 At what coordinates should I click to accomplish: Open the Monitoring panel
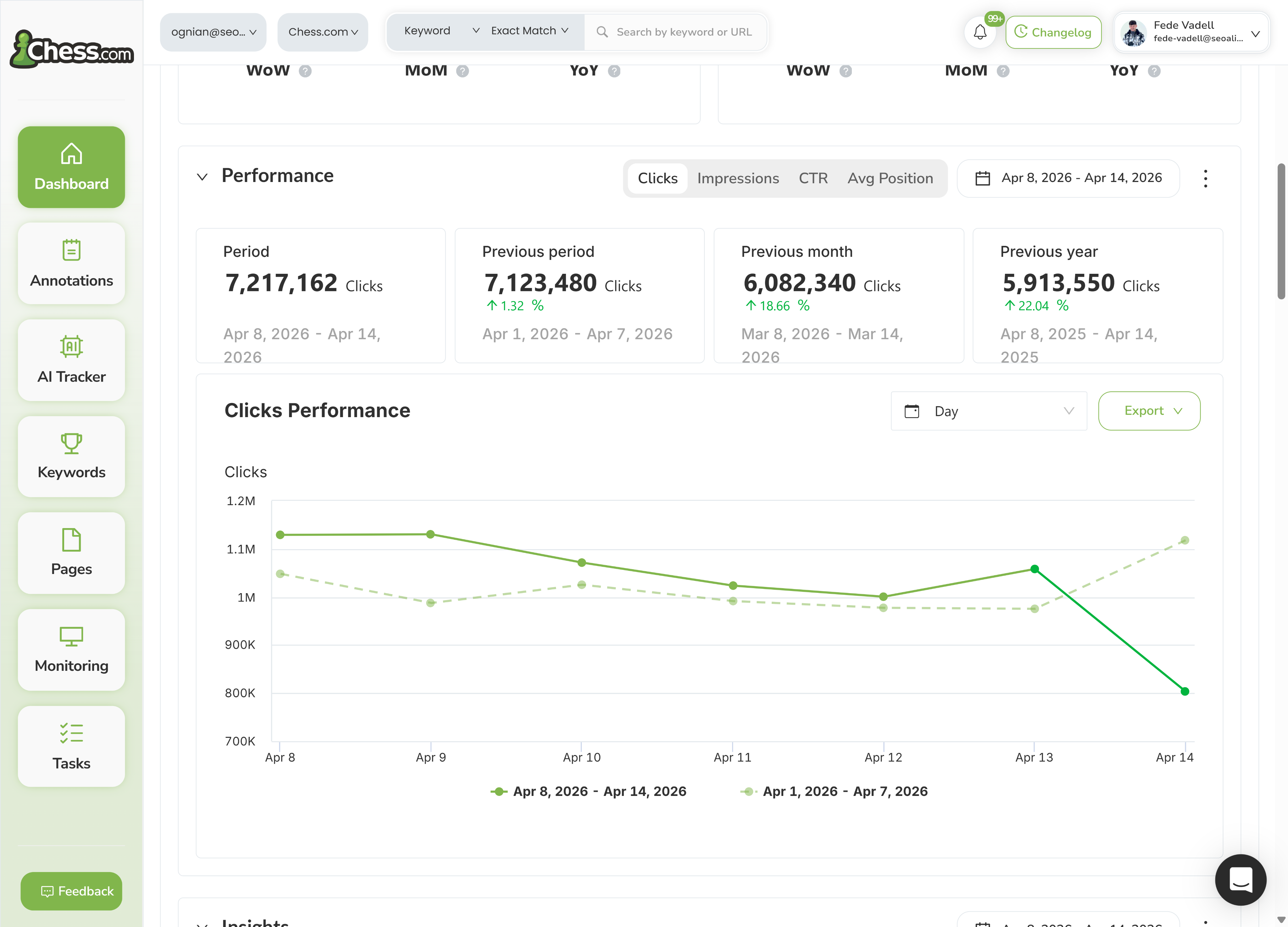click(x=71, y=649)
